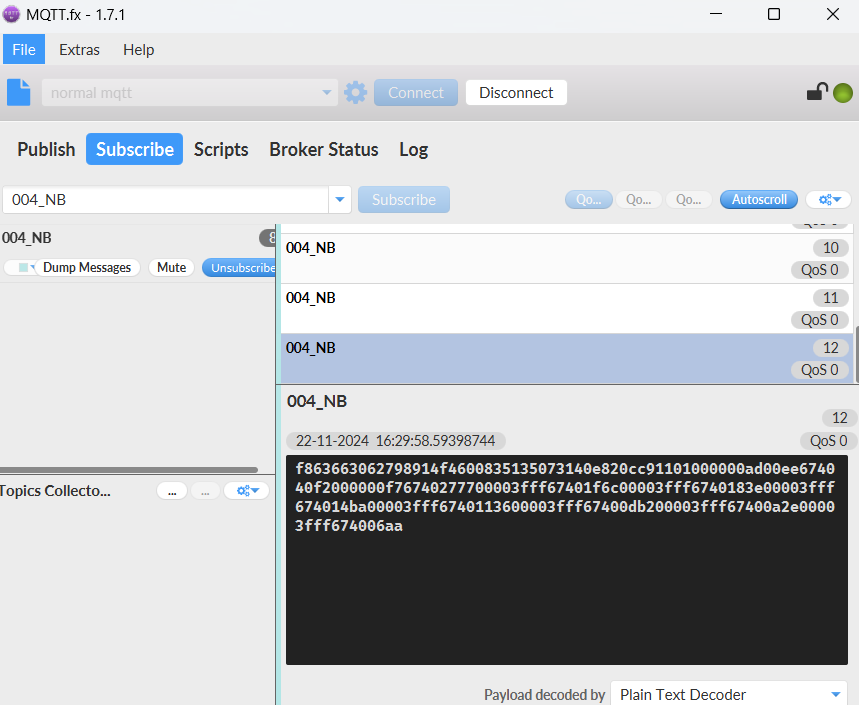Viewport: 859px width, 705px height.
Task: Click the QoS 0 badge on message 11
Action: [x=820, y=320]
